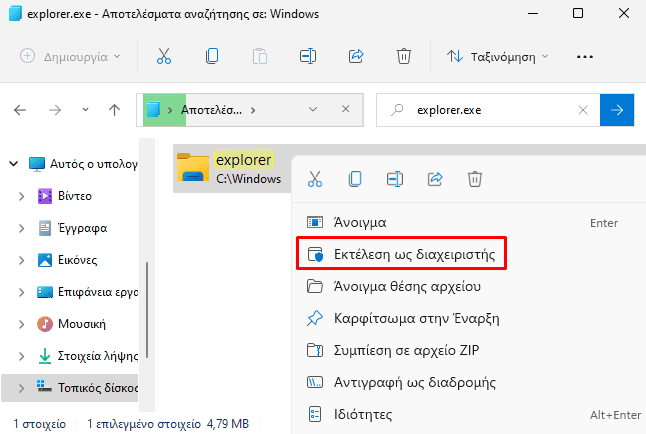Screen dimensions: 646x434
Task: Select Τοπικός δίσκος in navigation pane
Action: [x=87, y=388]
